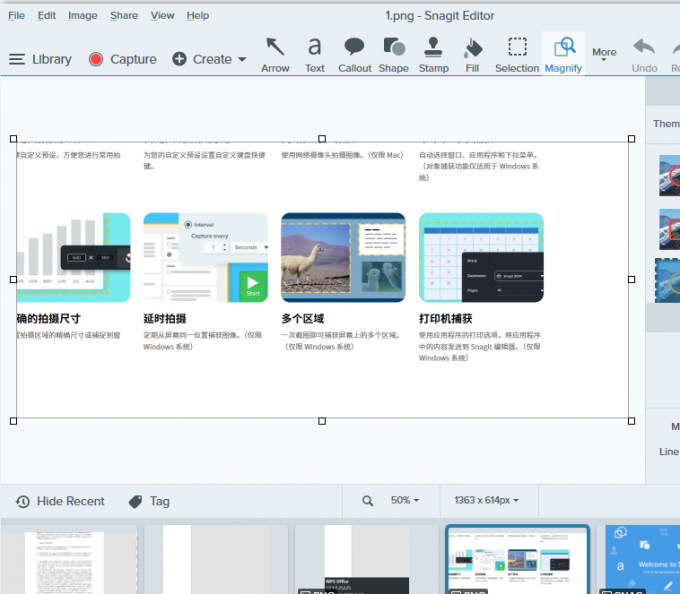The width and height of the screenshot is (680, 594).
Task: Open the File menu
Action: point(16,16)
